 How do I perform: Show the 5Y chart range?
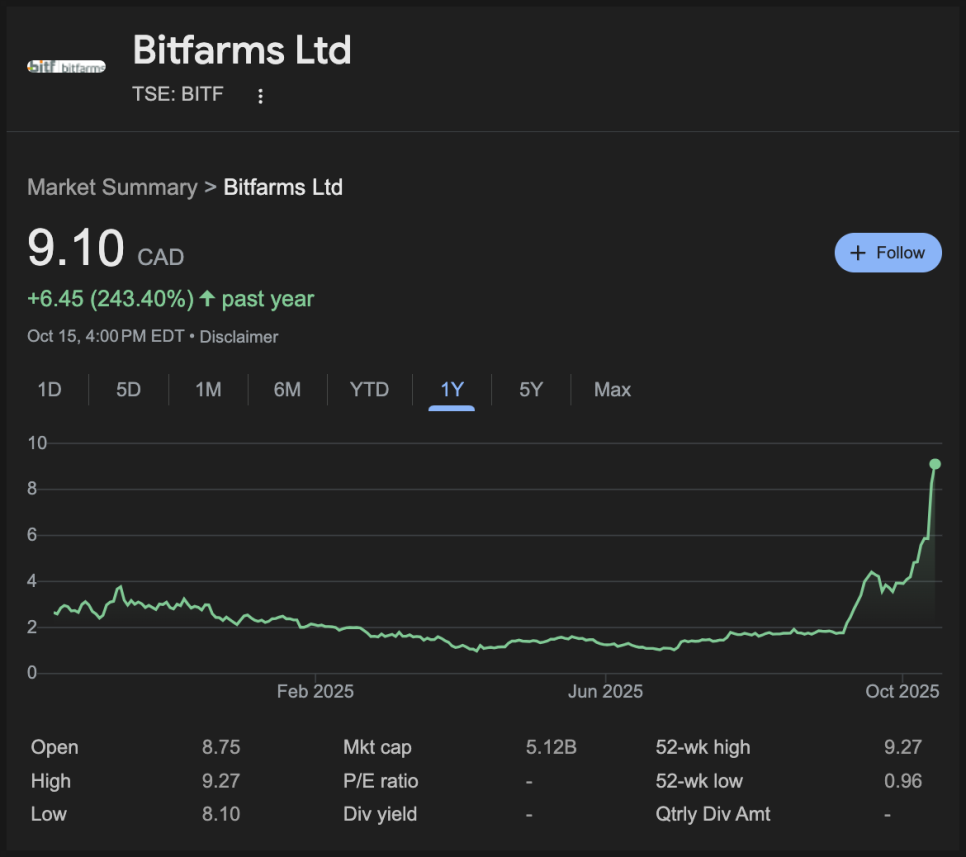click(x=531, y=390)
